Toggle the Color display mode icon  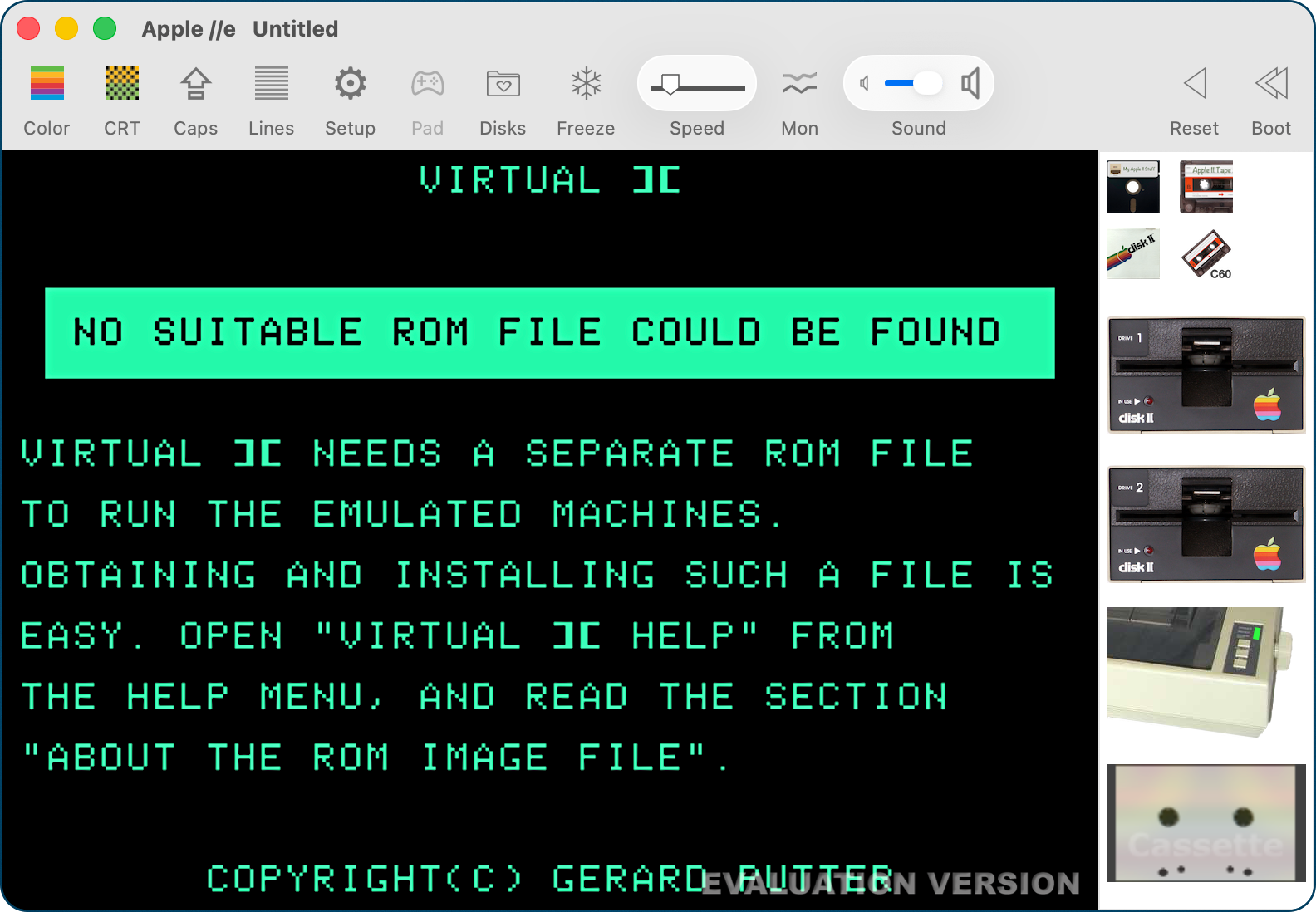[47, 83]
